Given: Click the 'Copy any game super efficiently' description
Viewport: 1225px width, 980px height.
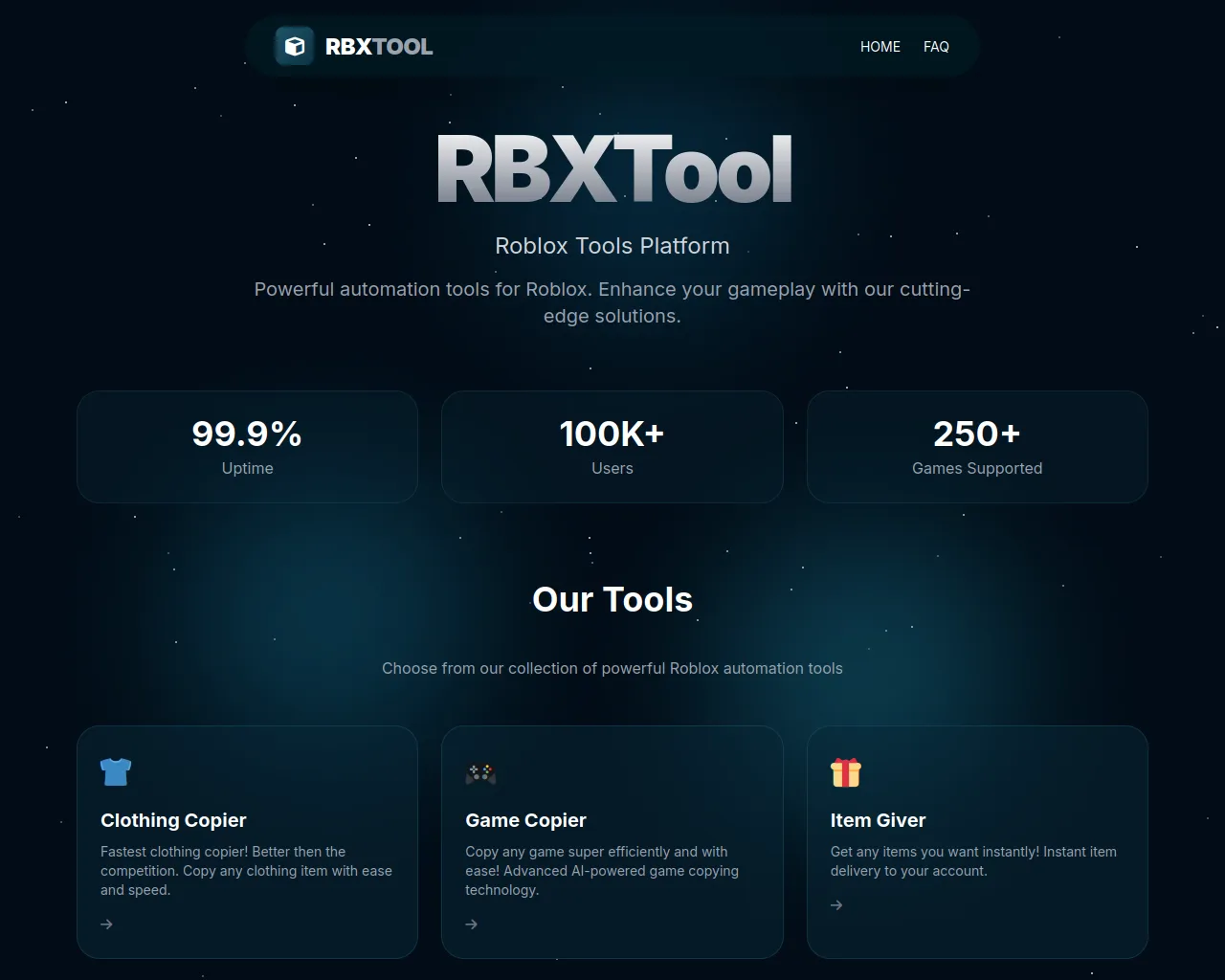Looking at the screenshot, I should coord(602,871).
